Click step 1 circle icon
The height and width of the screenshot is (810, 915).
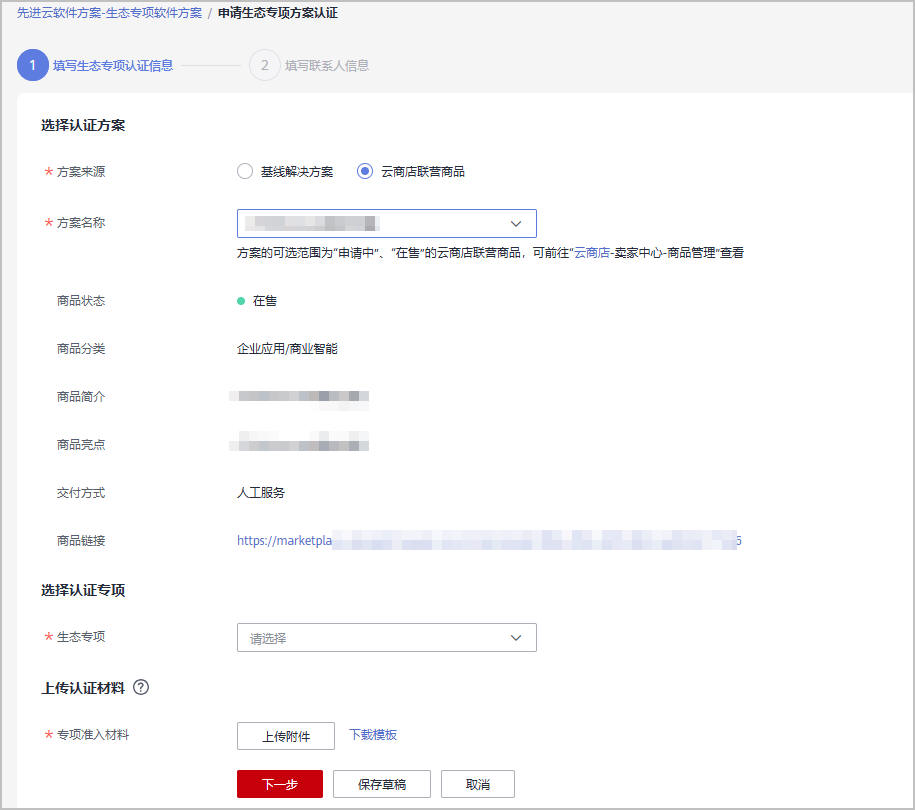(x=33, y=65)
